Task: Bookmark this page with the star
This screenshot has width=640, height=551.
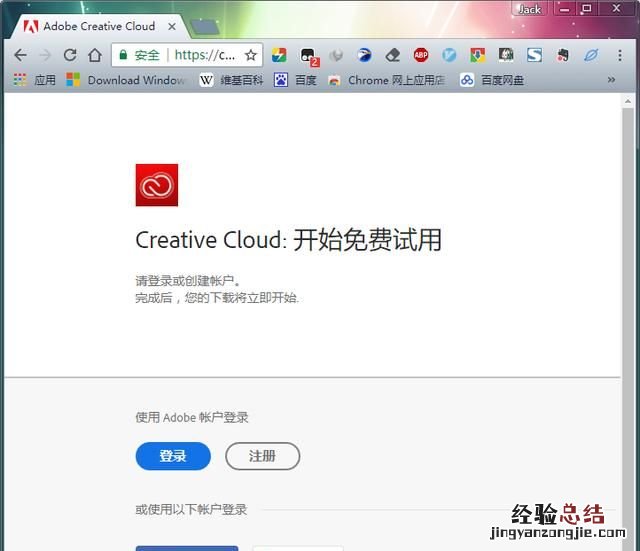Action: pos(251,55)
